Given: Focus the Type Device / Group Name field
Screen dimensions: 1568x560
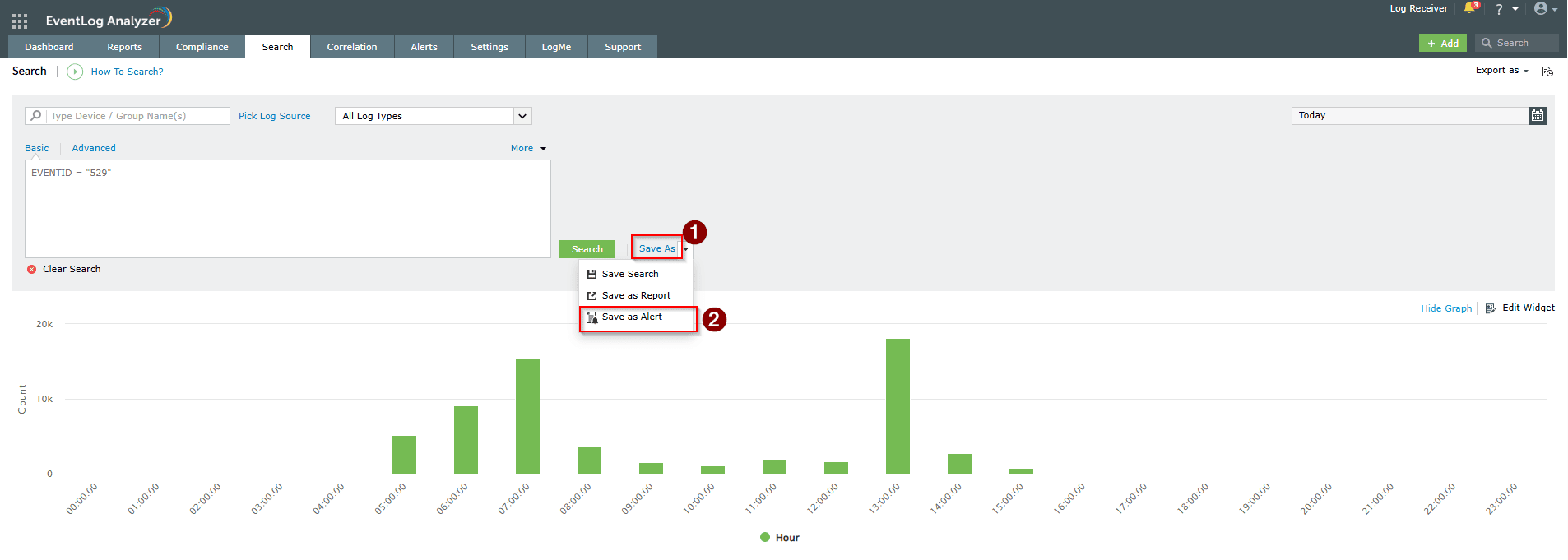Looking at the screenshot, I should tap(137, 116).
